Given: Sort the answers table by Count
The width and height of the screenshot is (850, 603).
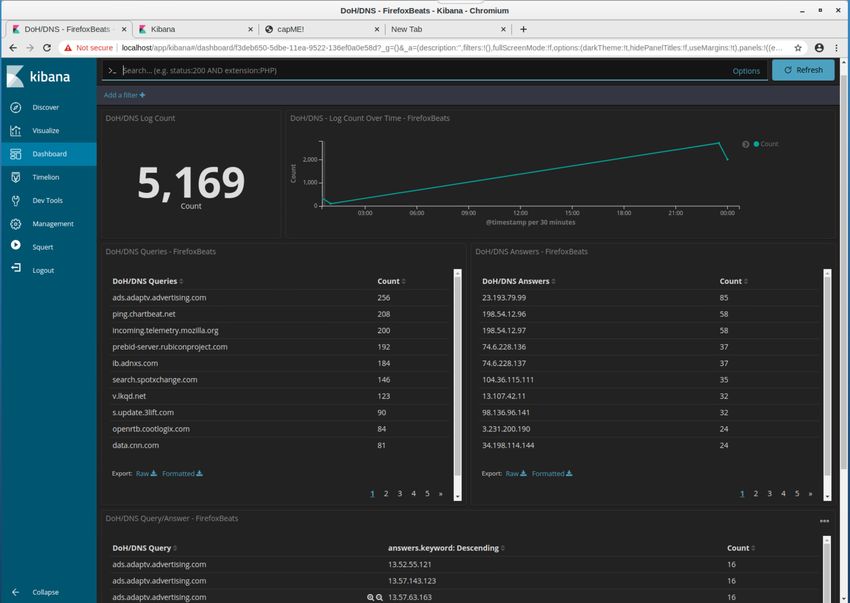Looking at the screenshot, I should point(733,281).
